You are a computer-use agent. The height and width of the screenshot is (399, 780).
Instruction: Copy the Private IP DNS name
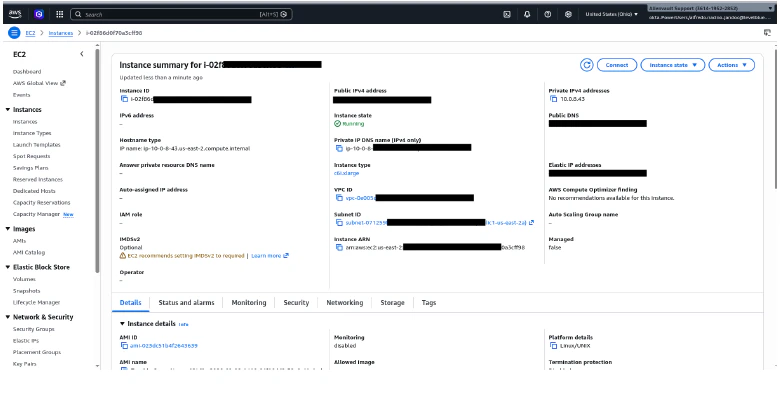point(339,148)
